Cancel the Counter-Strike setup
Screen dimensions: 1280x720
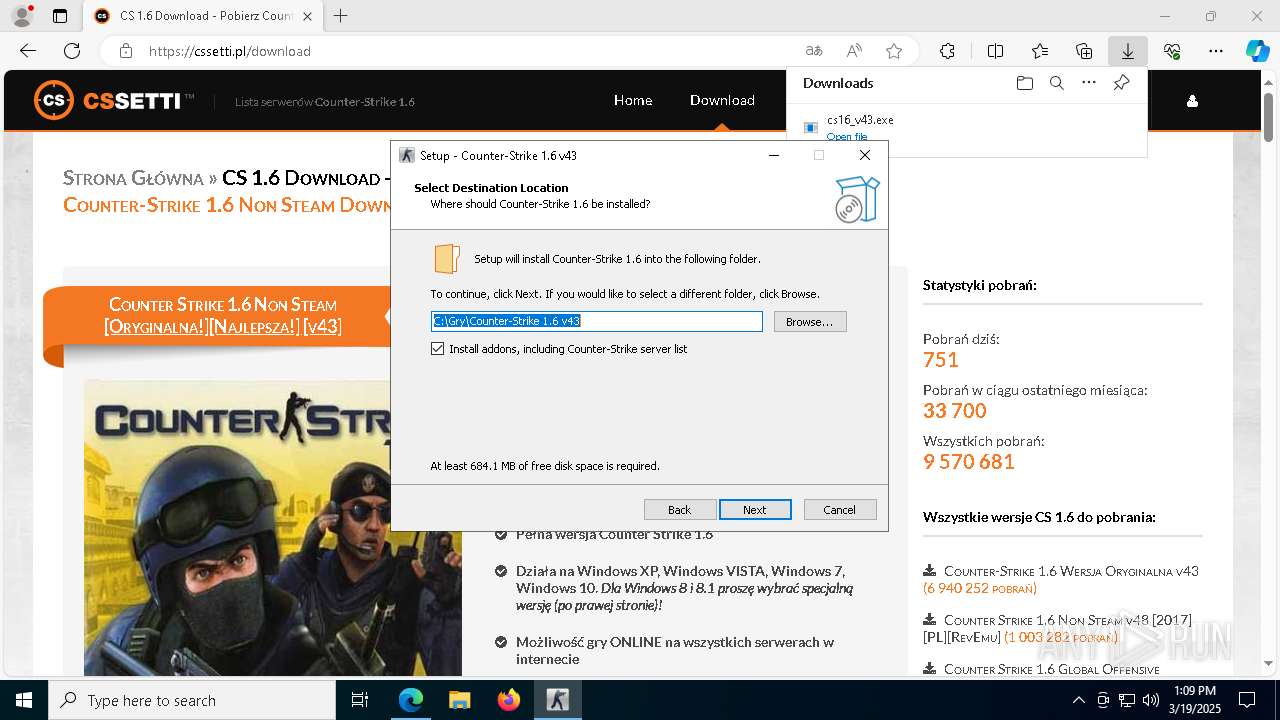[x=840, y=510]
